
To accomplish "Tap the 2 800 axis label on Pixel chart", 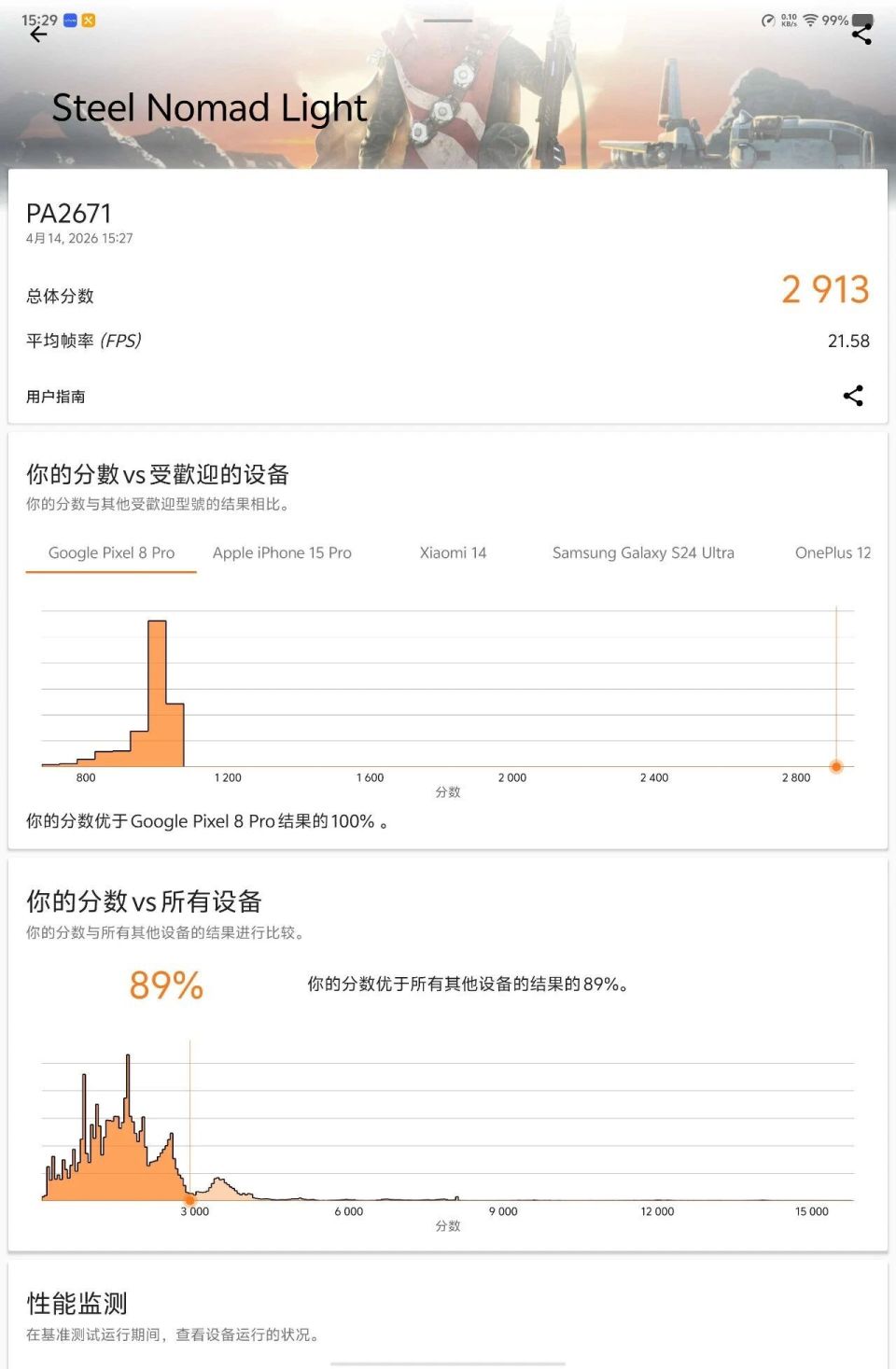I will coord(796,777).
